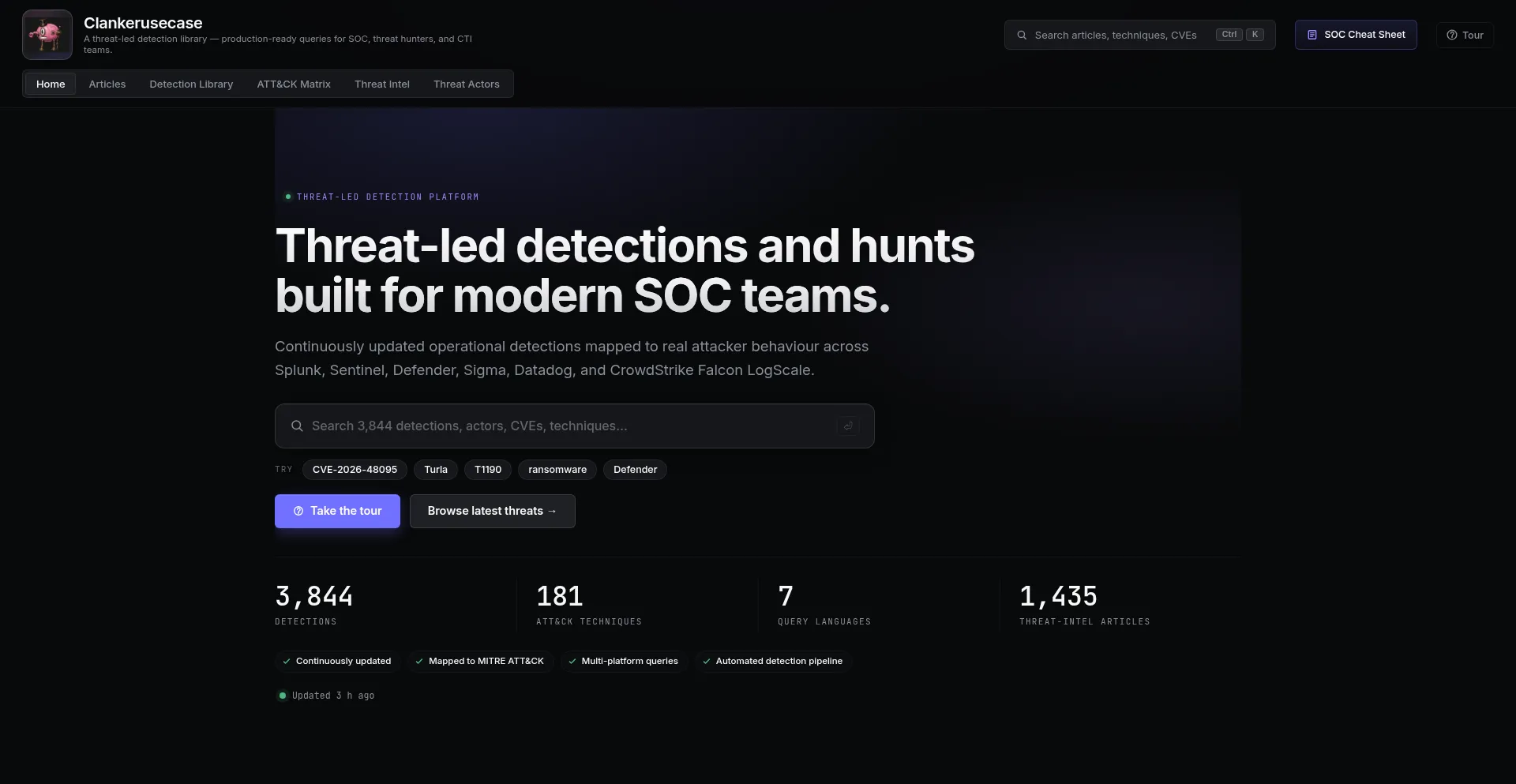Click the Threat-led detections headline
The width and height of the screenshot is (1516, 784).
point(625,270)
